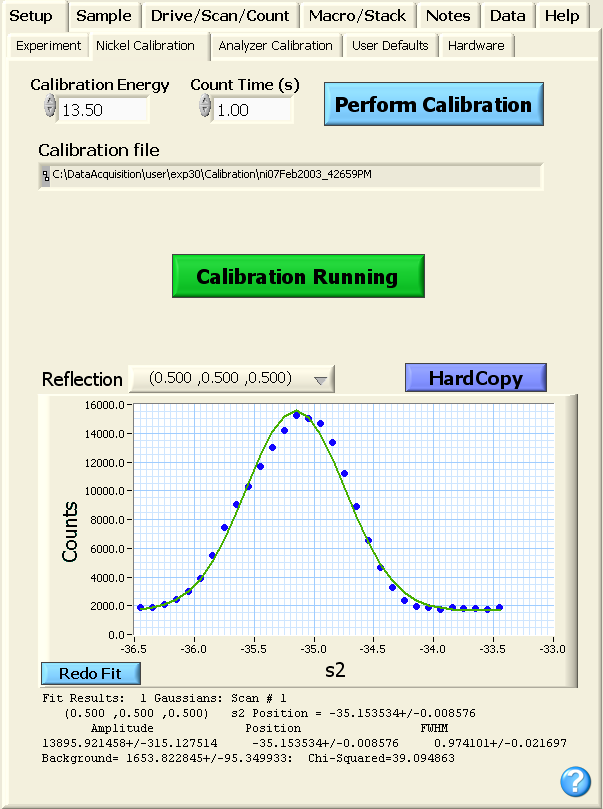
Task: Open the Help tab
Action: click(562, 16)
